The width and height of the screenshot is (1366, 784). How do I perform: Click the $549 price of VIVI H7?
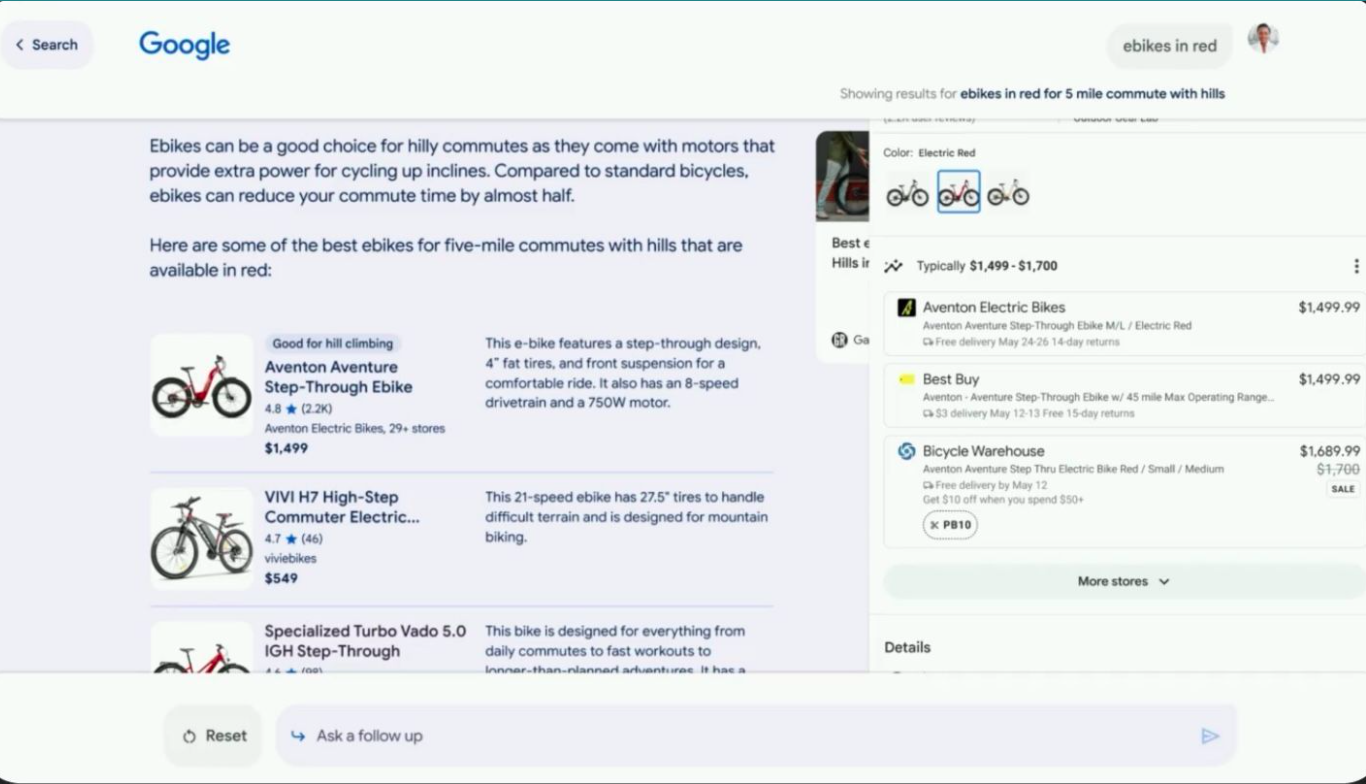[281, 578]
